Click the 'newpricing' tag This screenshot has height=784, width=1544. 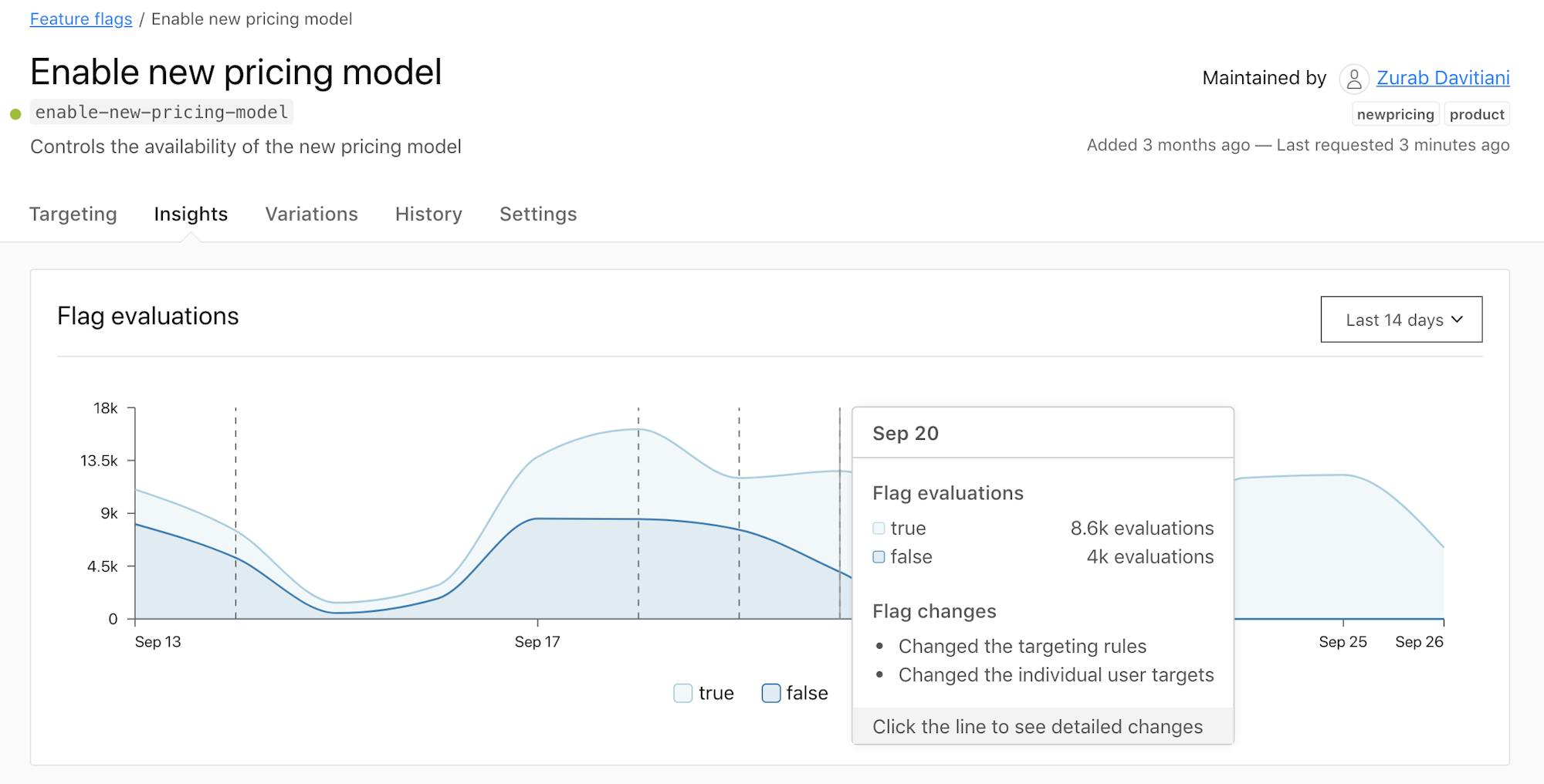[x=1395, y=114]
